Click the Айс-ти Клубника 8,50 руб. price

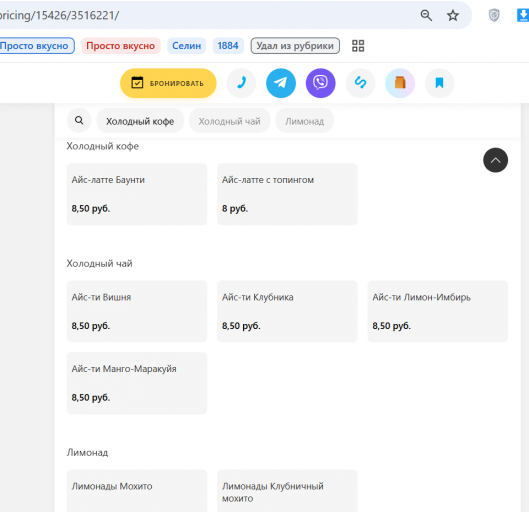click(x=241, y=326)
